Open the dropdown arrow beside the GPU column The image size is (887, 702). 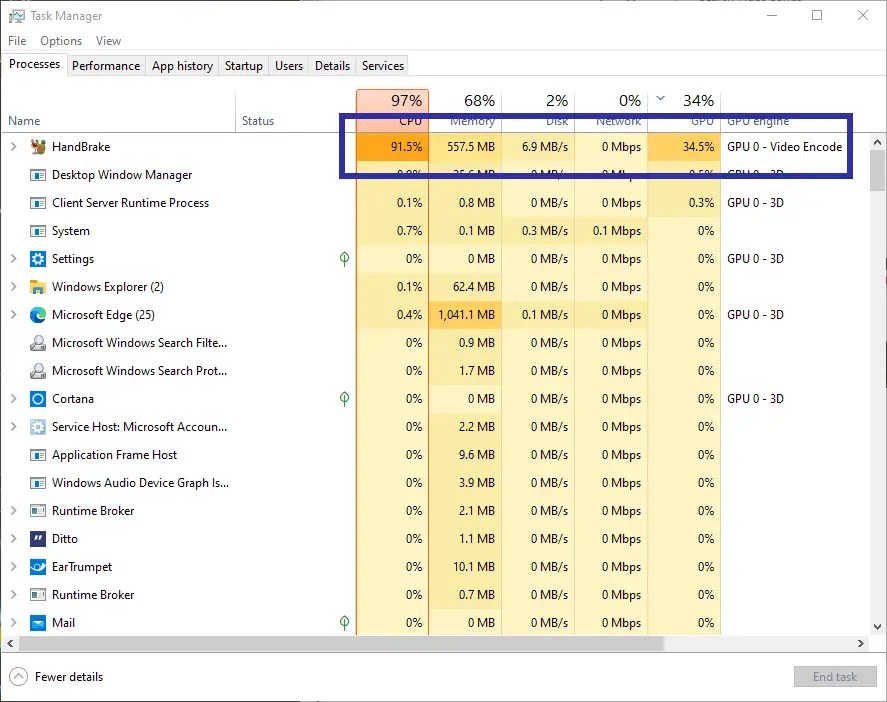pos(660,100)
